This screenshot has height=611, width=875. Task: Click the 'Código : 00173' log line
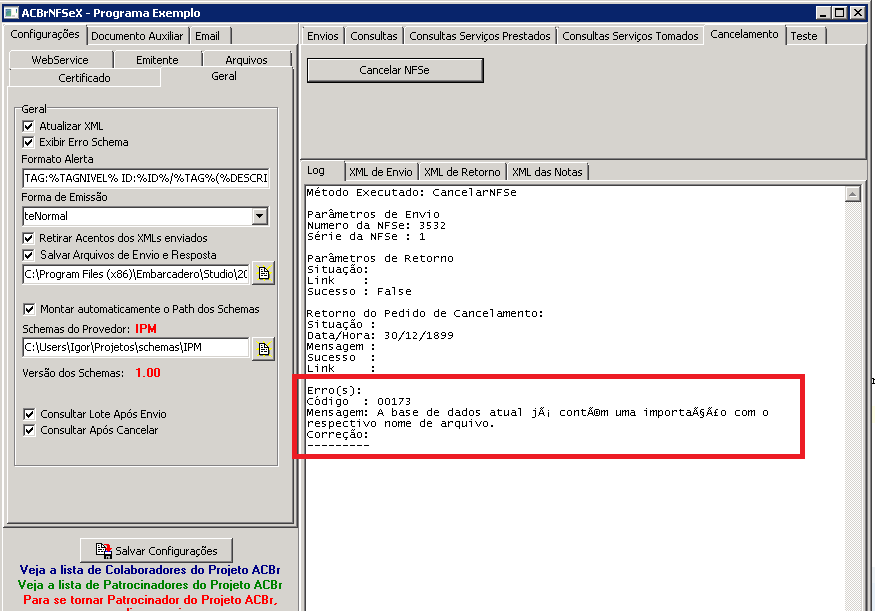(x=359, y=401)
